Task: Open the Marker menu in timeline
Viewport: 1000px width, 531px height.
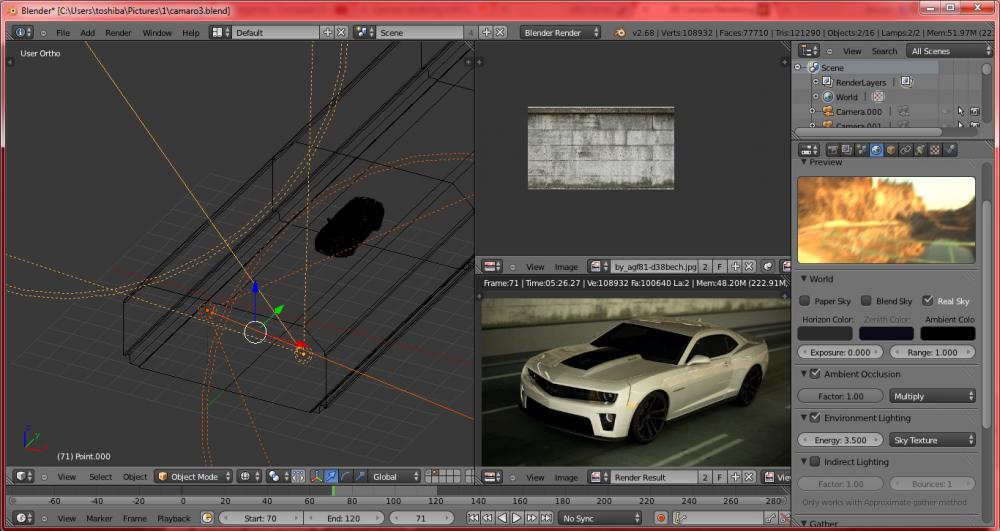Action: point(99,518)
